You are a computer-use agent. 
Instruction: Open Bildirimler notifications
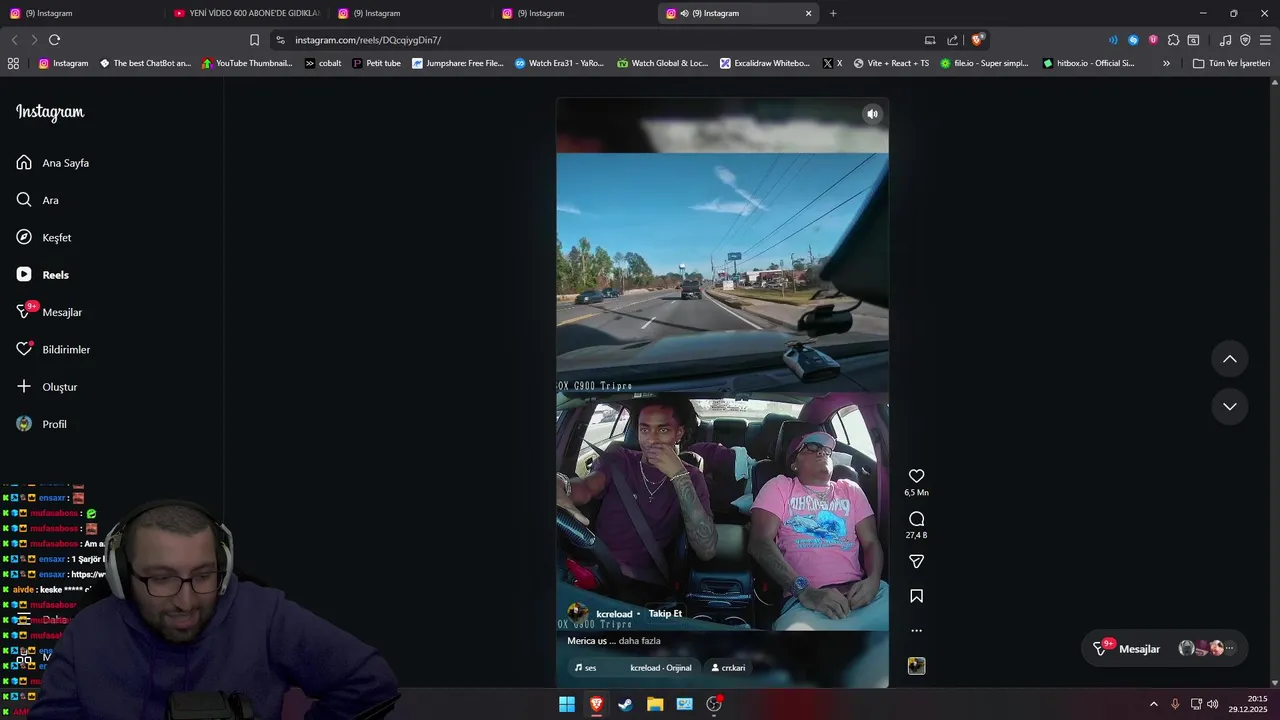tap(53, 350)
